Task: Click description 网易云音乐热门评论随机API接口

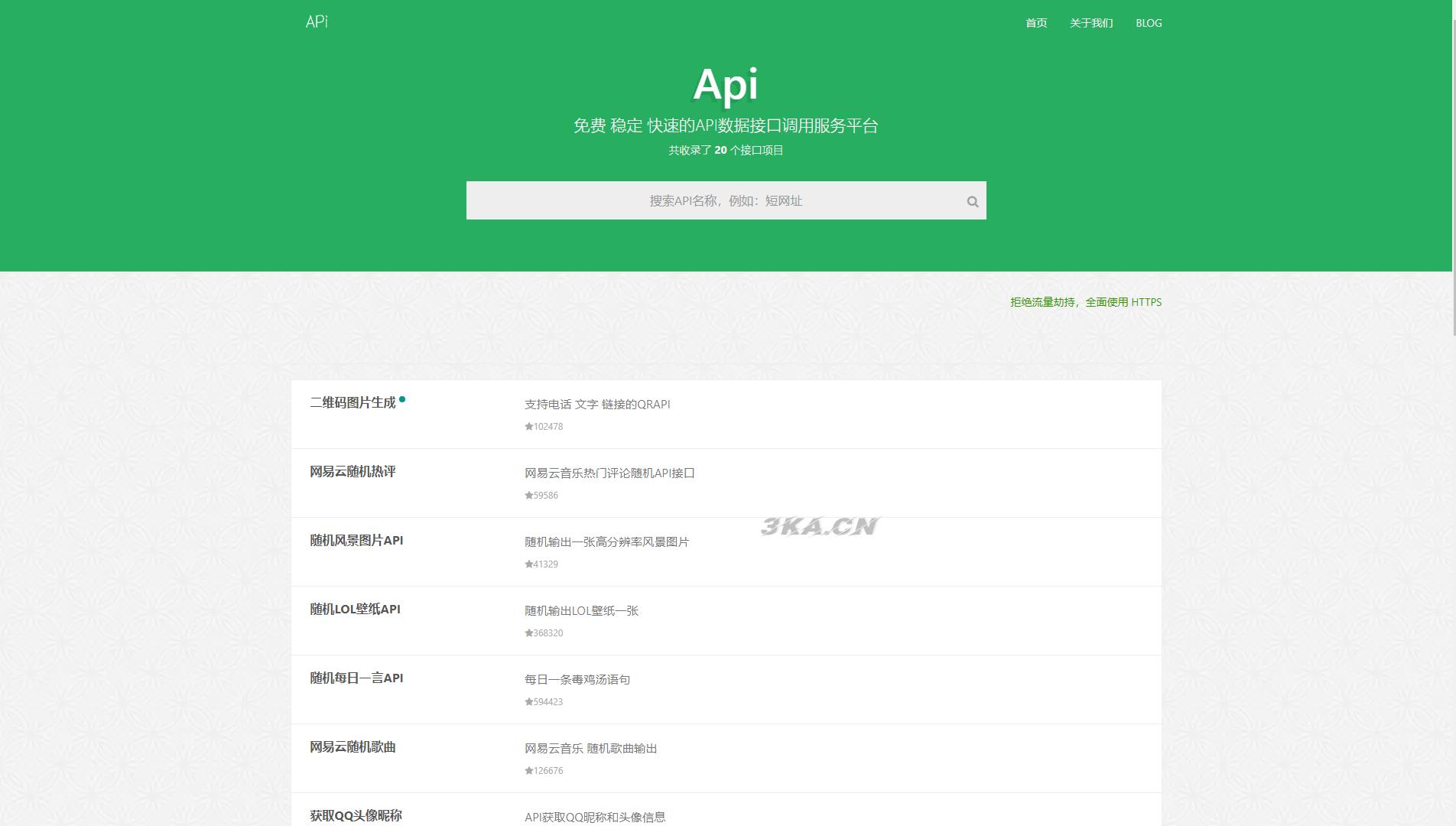Action: [609, 473]
